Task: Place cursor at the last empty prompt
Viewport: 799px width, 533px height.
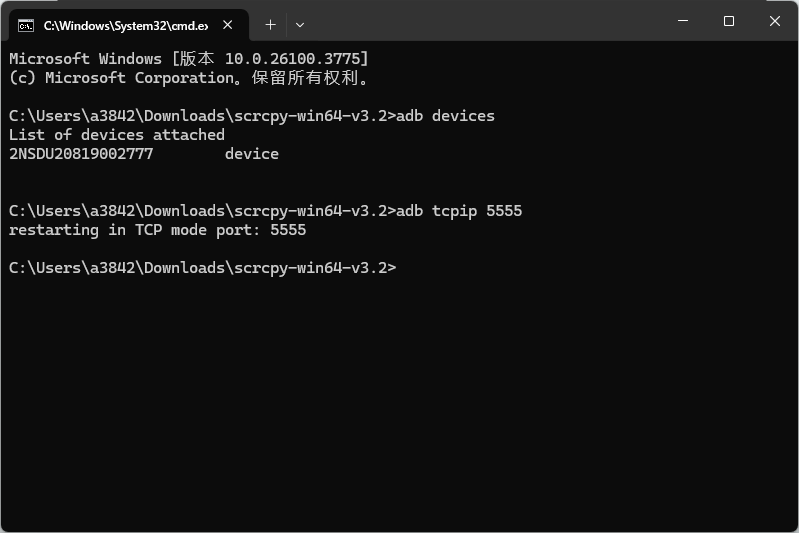Action: [402, 268]
